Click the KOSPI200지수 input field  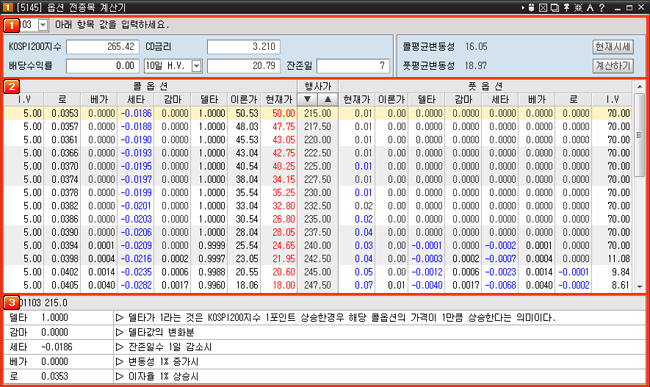tap(102, 47)
